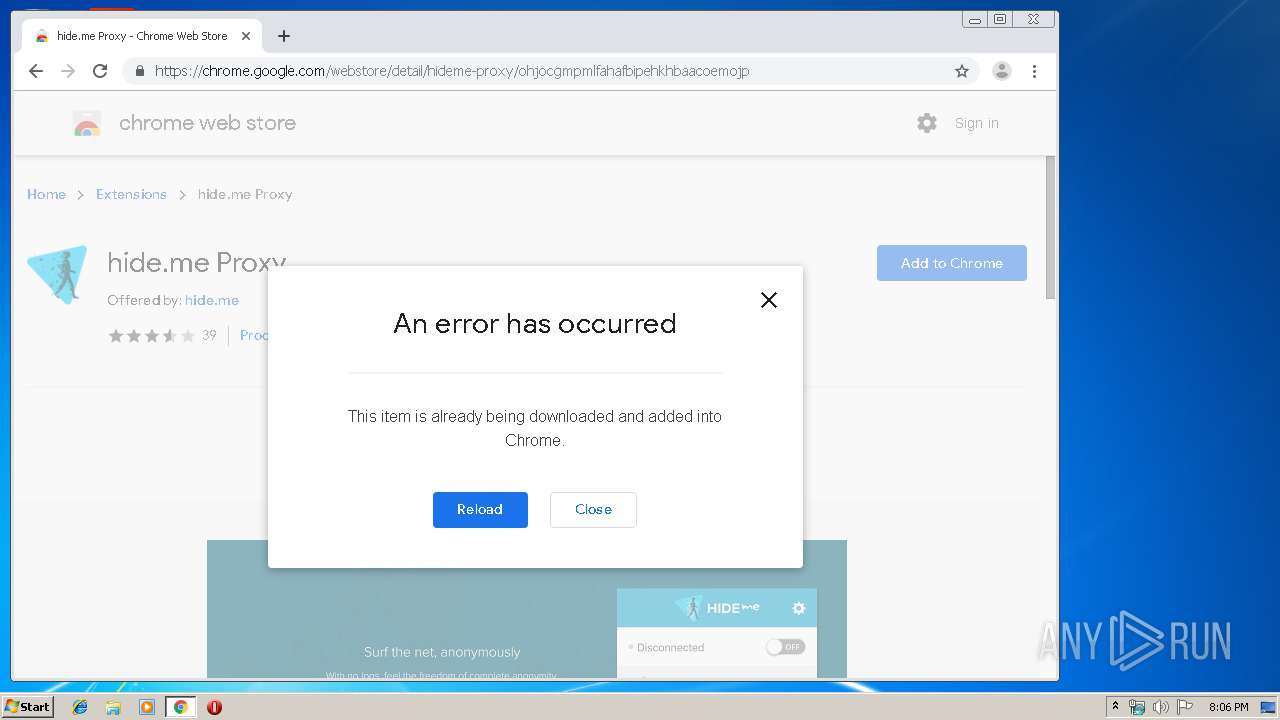Click the padlock site info icon
Image resolution: width=1280 pixels, height=720 pixels.
pyautogui.click(x=139, y=71)
